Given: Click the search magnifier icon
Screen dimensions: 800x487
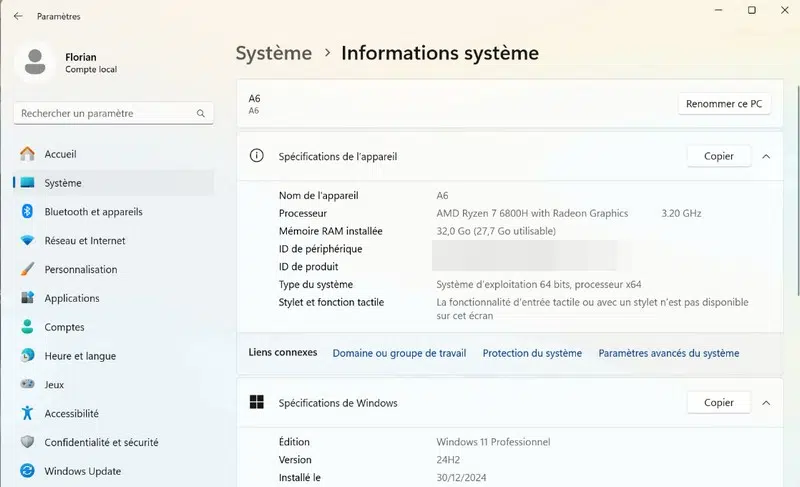Looking at the screenshot, I should (201, 114).
